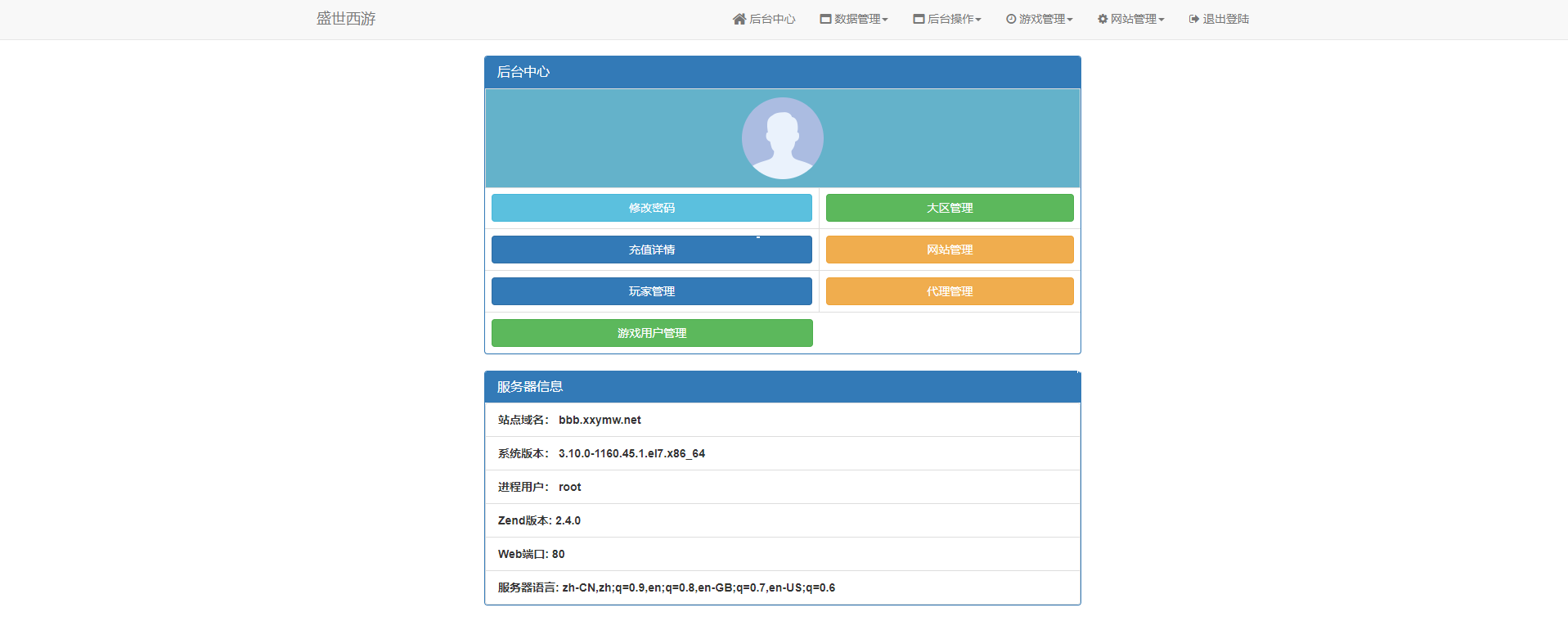Screen dimensions: 1568x639
Task: Click 退出登陆 to log out
Action: click(x=1219, y=19)
